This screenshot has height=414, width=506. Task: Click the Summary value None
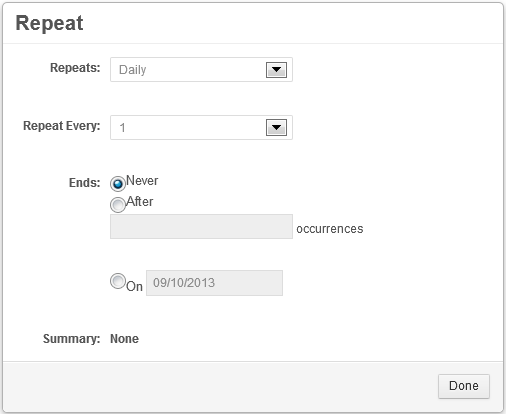[x=124, y=339]
